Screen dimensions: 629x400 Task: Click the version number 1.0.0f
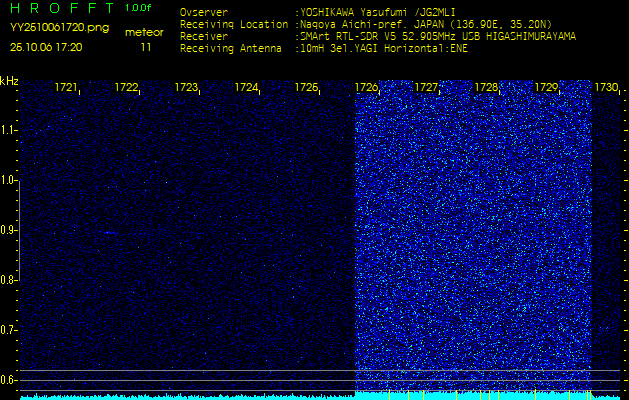click(x=138, y=8)
